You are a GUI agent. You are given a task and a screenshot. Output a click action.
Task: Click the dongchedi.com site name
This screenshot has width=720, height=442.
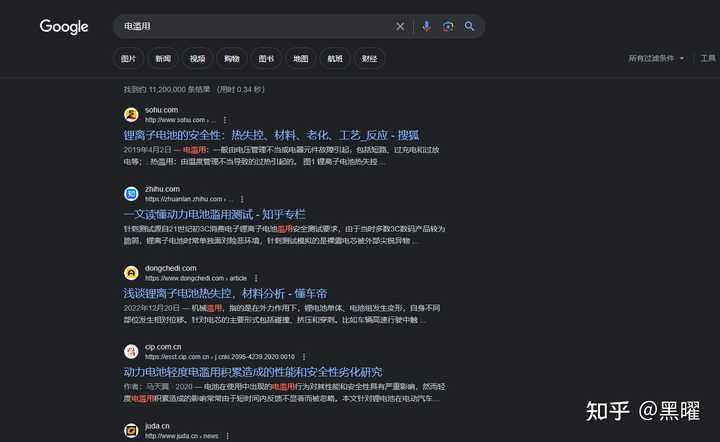coord(170,268)
